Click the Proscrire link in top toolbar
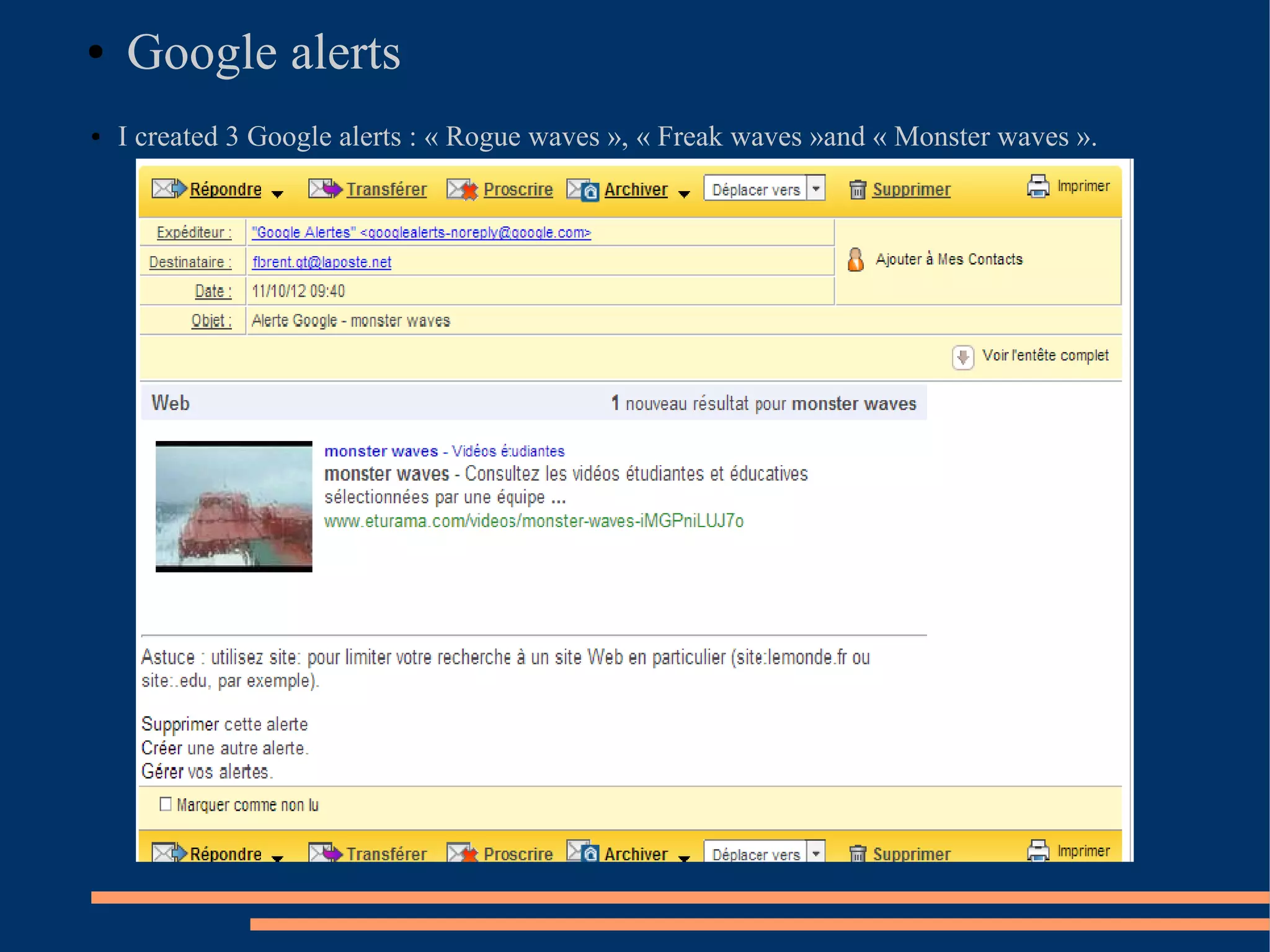The width and height of the screenshot is (1270, 952). (x=518, y=189)
